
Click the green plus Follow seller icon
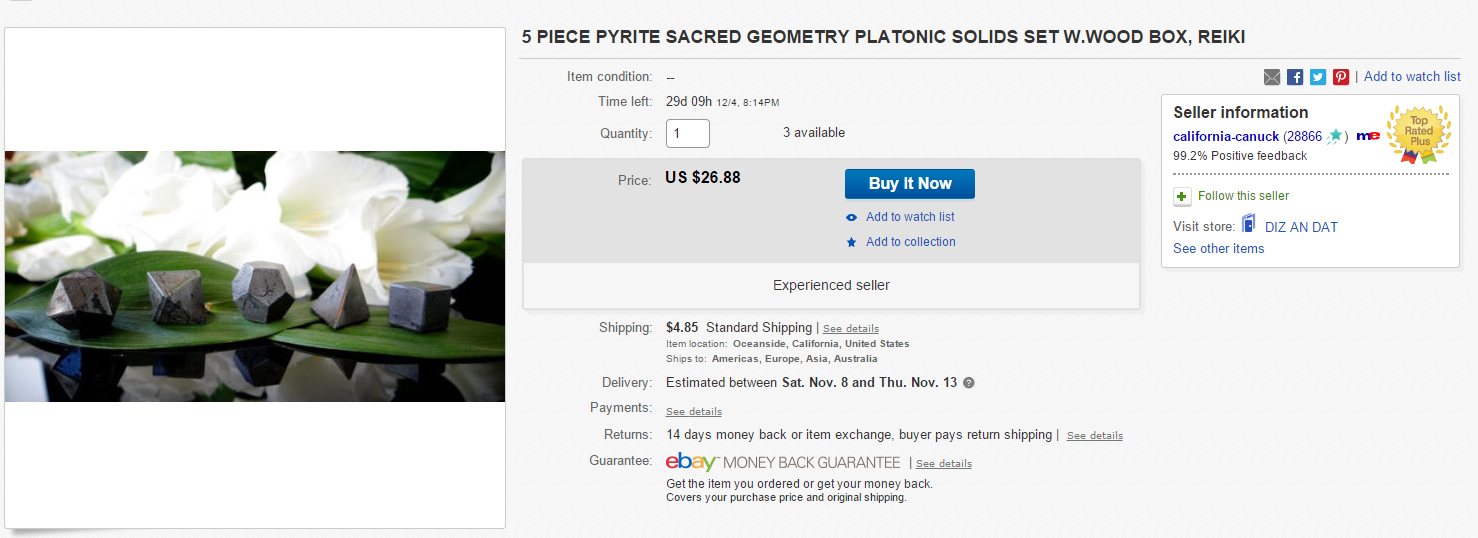pyautogui.click(x=1182, y=196)
